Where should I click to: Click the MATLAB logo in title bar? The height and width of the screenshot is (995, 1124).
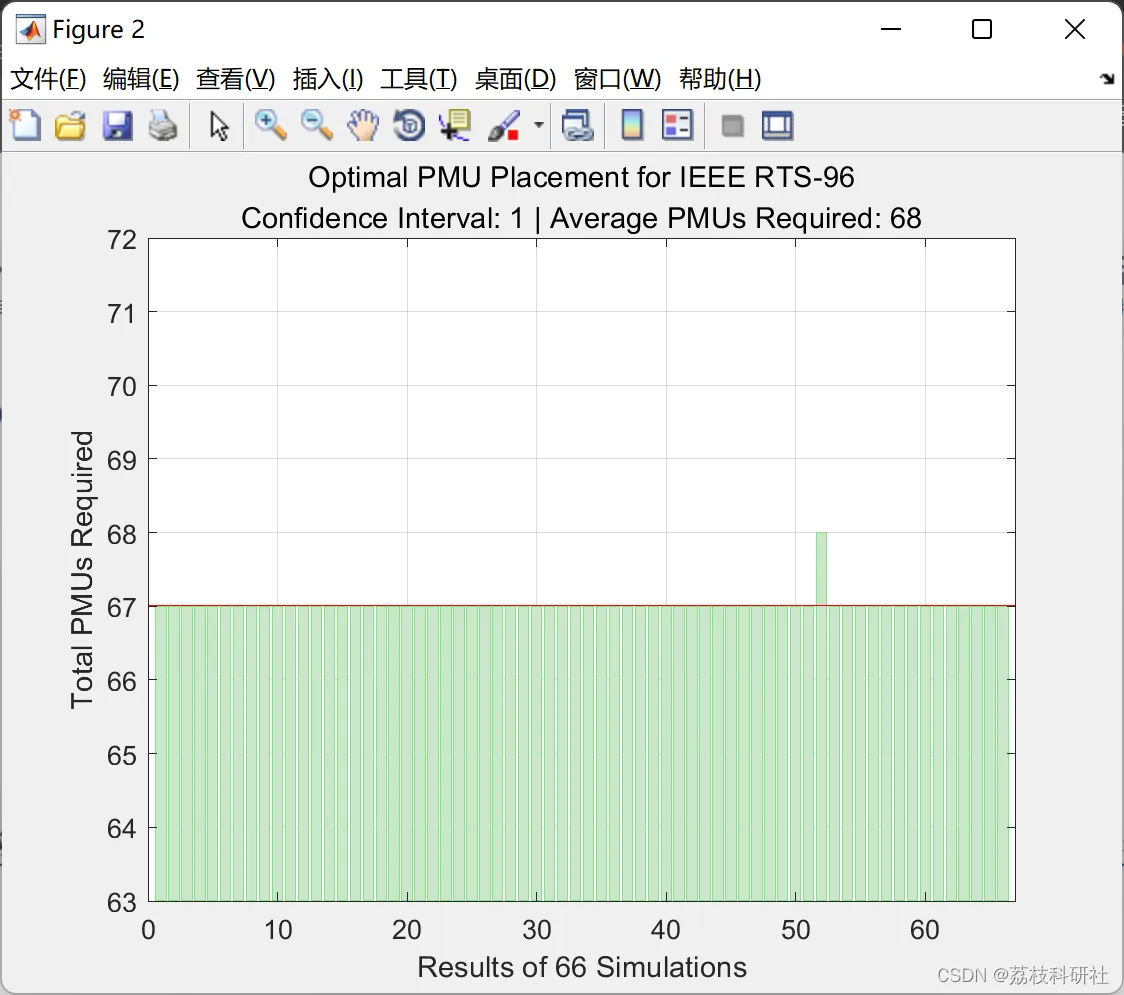pyautogui.click(x=31, y=29)
